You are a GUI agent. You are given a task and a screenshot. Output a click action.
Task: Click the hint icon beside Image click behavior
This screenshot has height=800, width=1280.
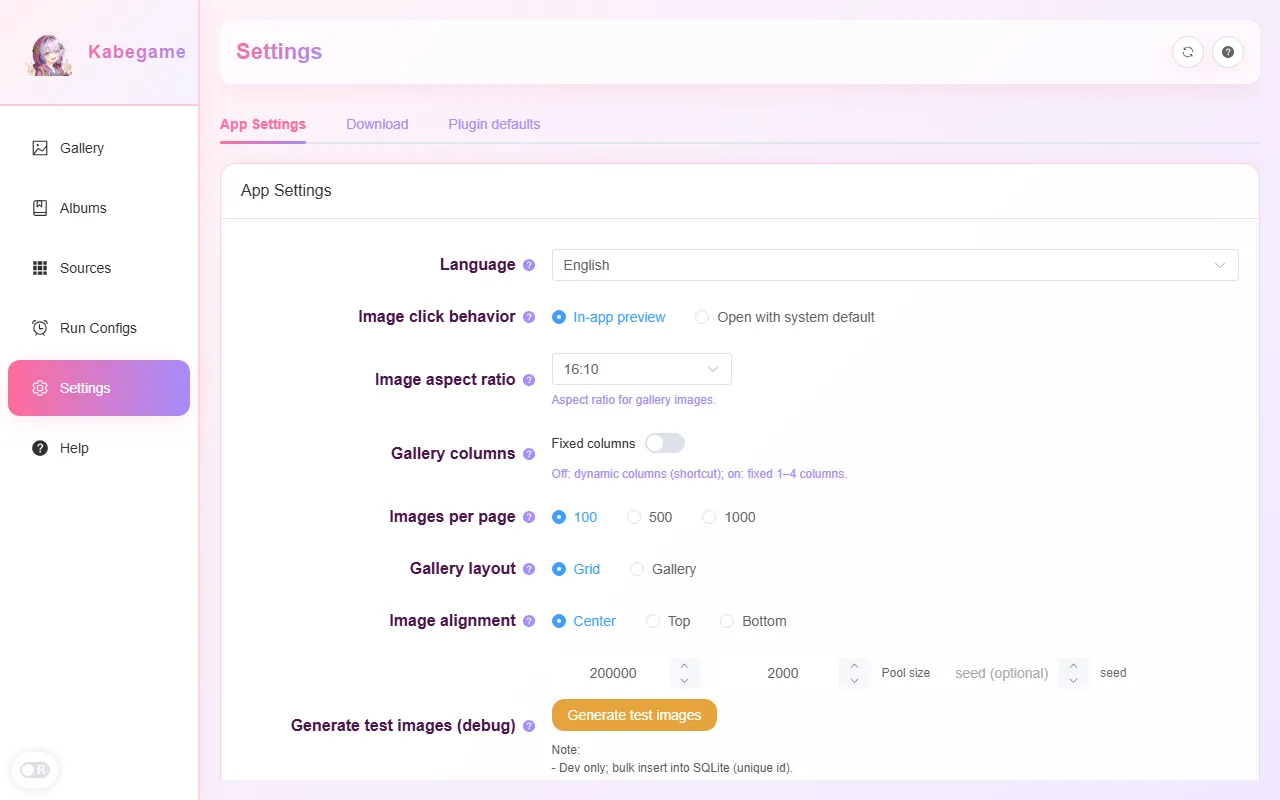[529, 317]
